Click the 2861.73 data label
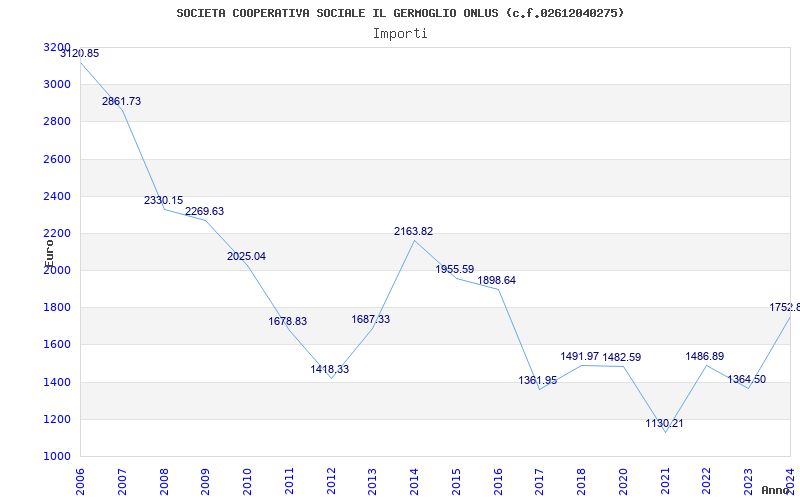Viewport: 800px width, 500px height. point(121,102)
